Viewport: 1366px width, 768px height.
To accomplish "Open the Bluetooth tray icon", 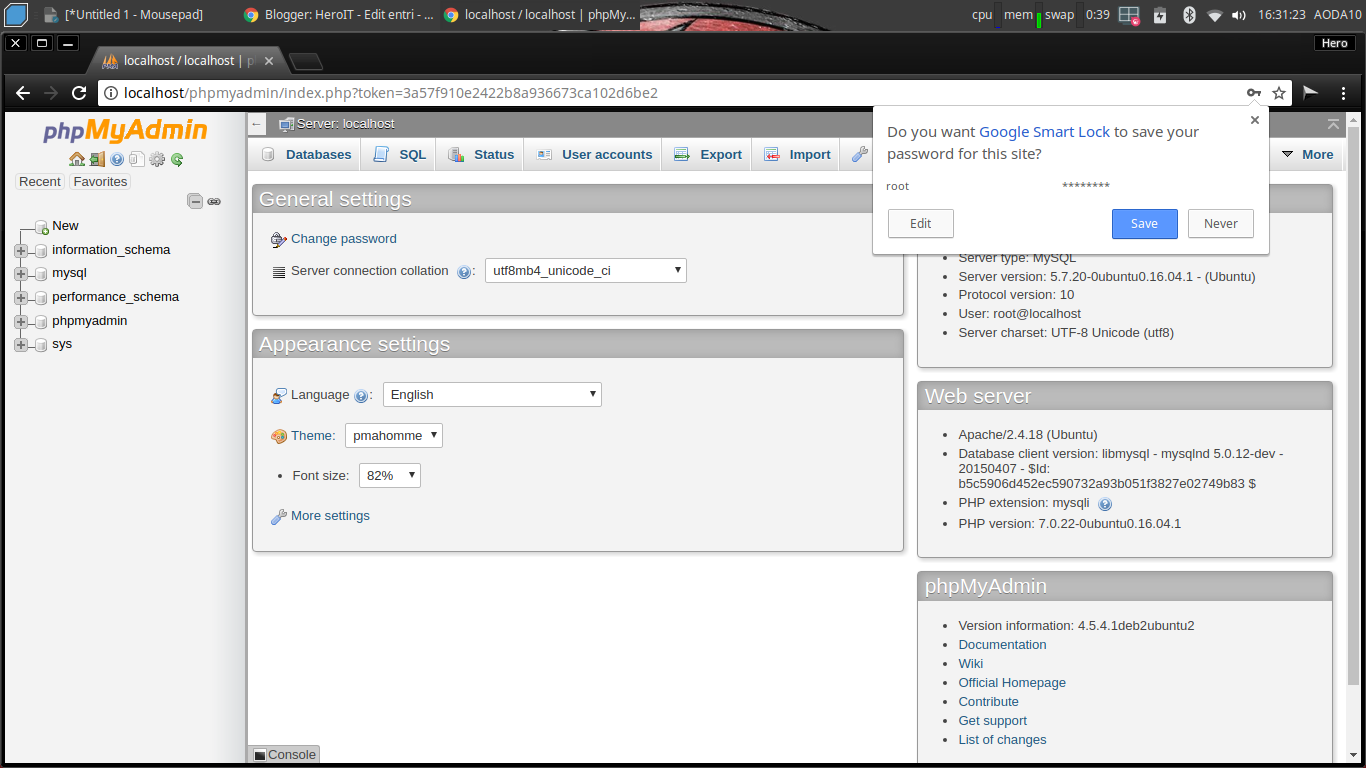I will click(x=1189, y=15).
